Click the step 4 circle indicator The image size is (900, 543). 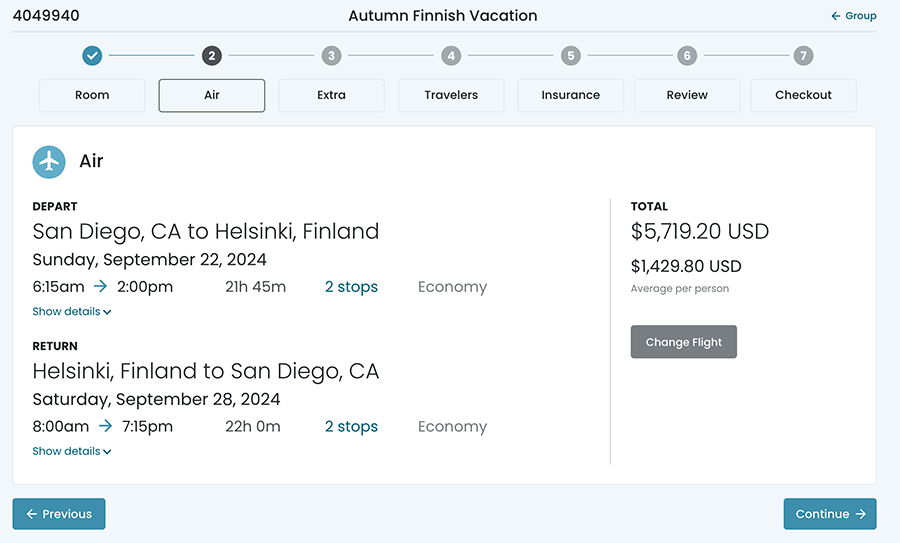(x=451, y=56)
